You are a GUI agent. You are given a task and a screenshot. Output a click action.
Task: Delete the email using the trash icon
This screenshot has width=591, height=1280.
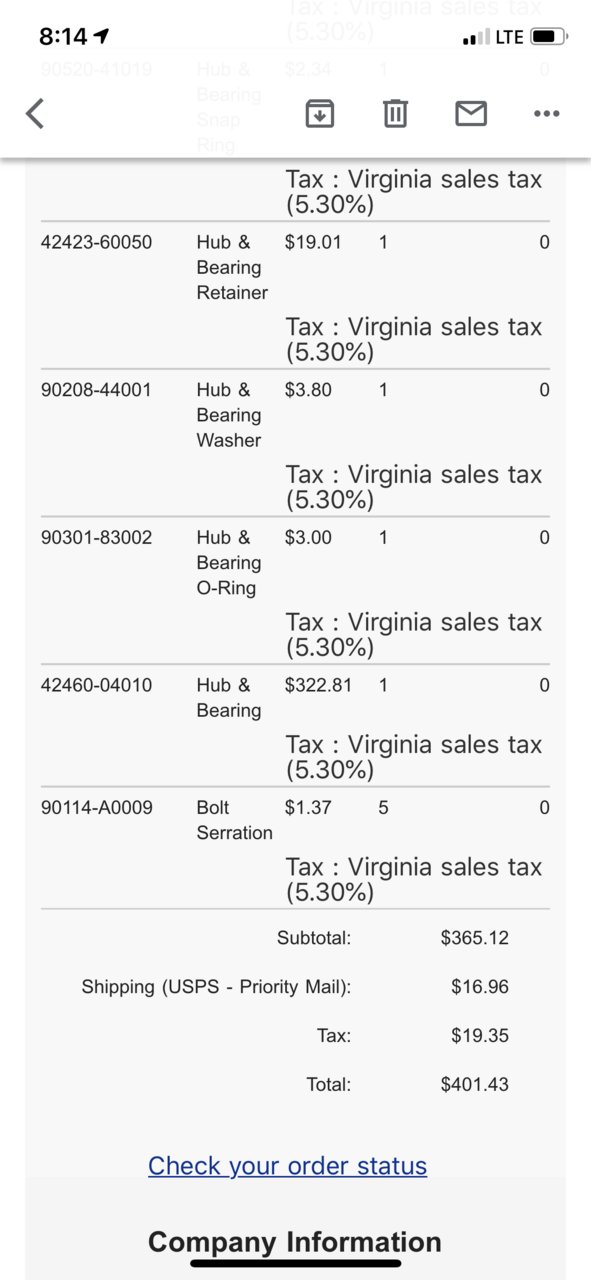(395, 114)
